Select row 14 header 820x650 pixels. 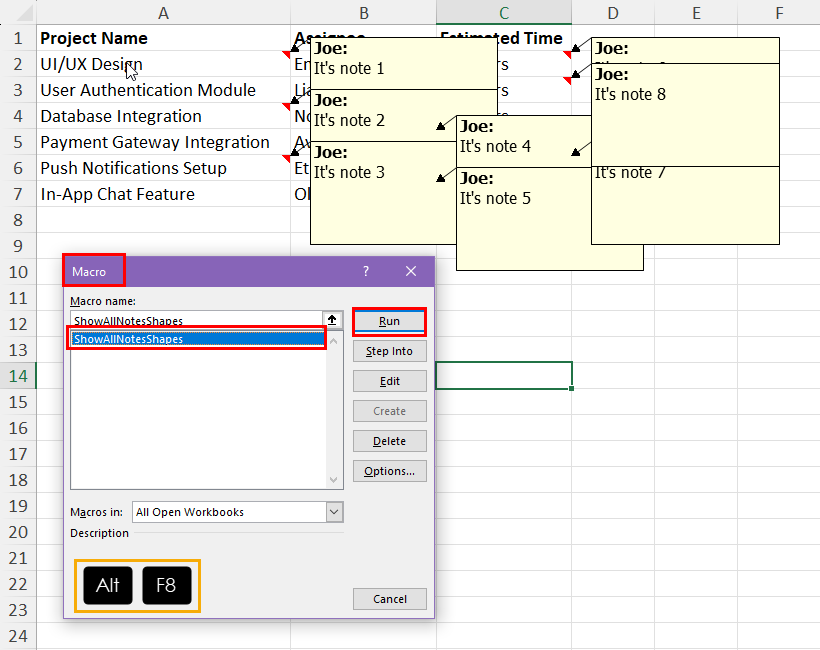[x=18, y=376]
